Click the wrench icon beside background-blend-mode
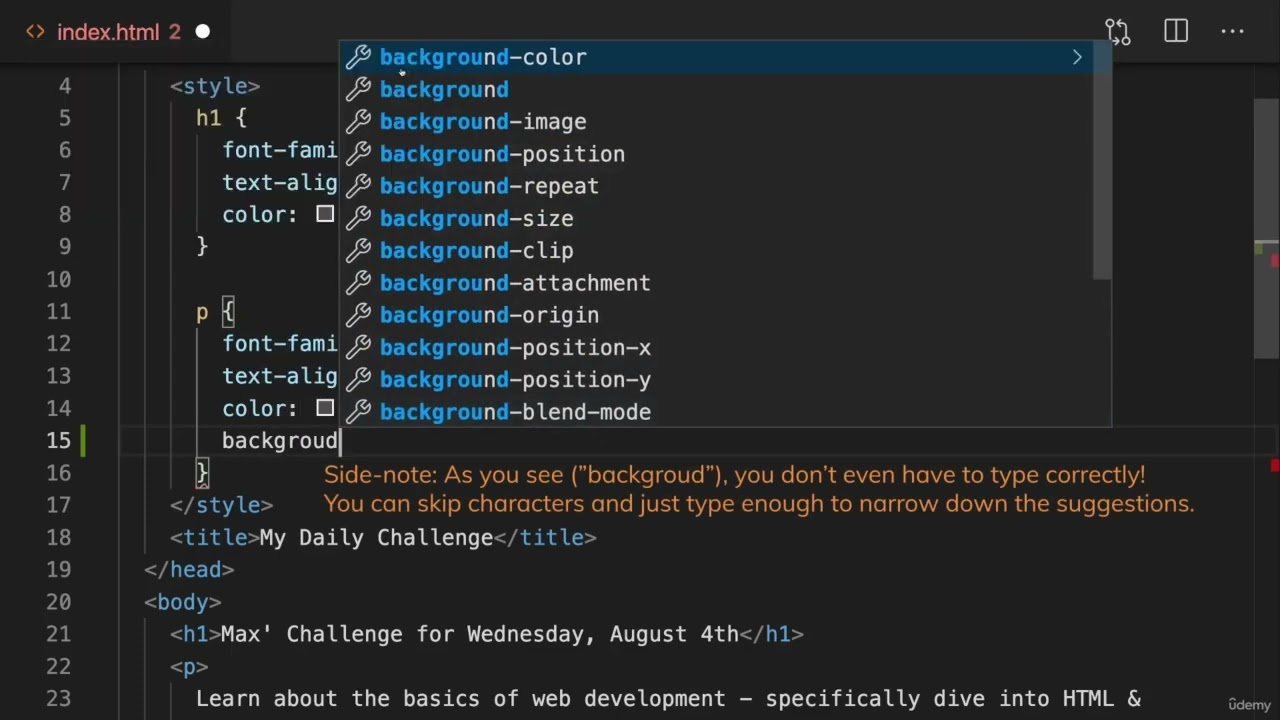1280x720 pixels. click(358, 412)
